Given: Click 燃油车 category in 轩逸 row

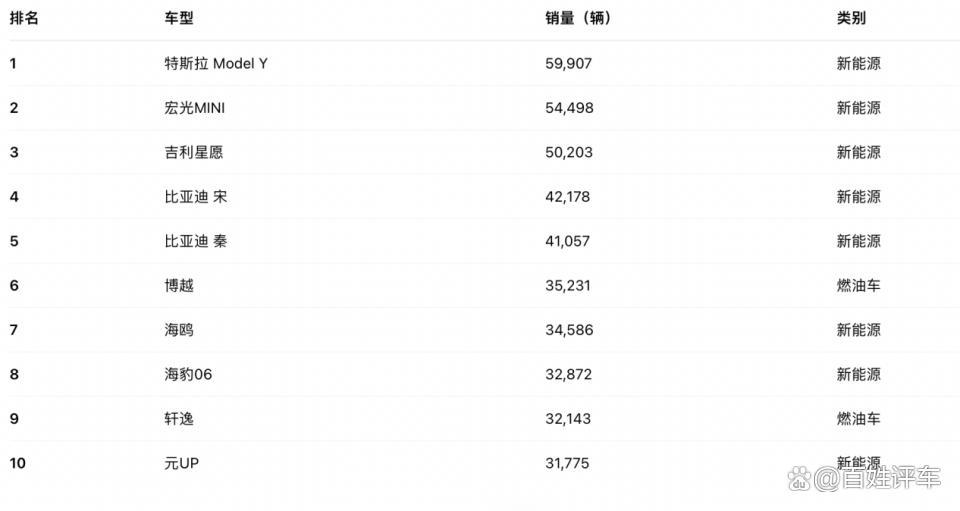Looking at the screenshot, I should tap(859, 419).
